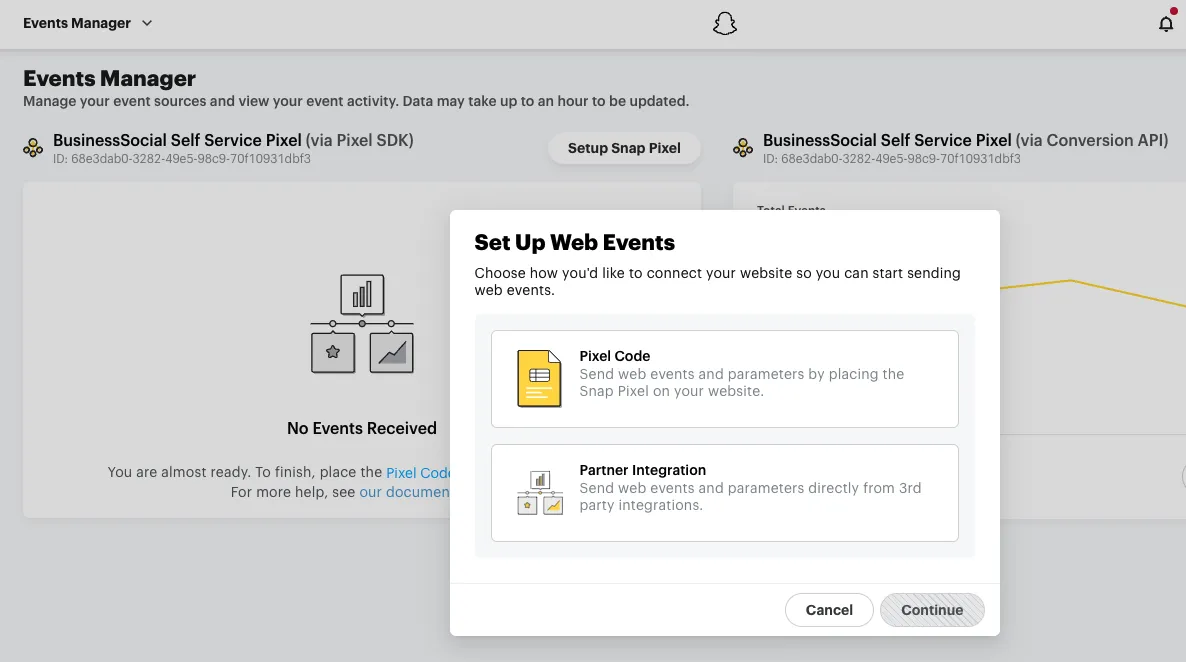Click the 'Set Up Web Events' title
Viewport: 1186px width, 662px height.
pos(574,242)
